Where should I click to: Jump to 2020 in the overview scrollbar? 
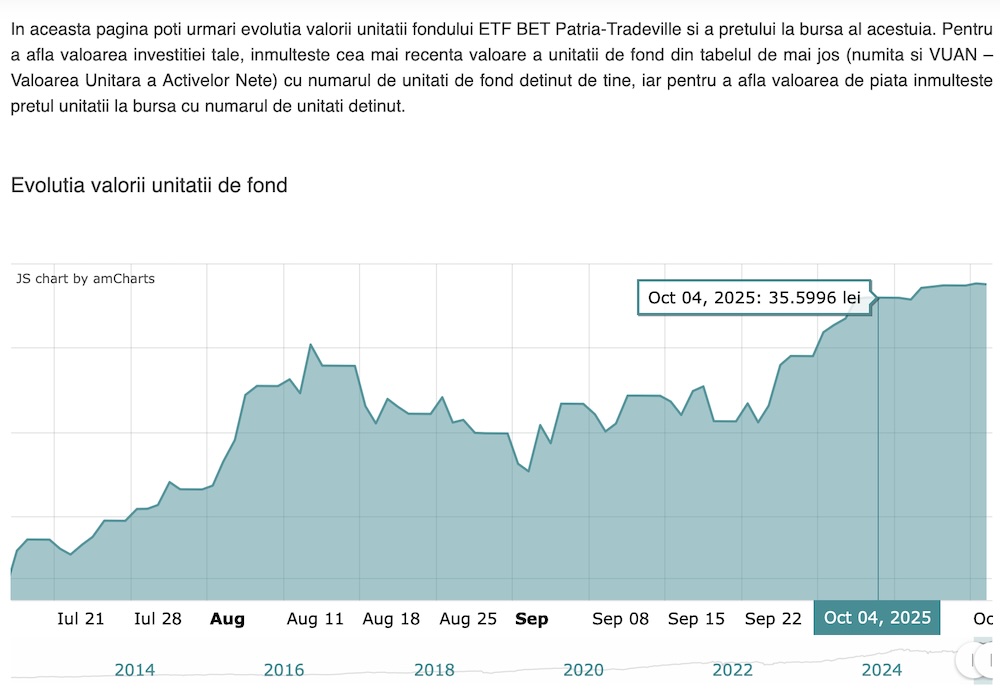pyautogui.click(x=583, y=669)
